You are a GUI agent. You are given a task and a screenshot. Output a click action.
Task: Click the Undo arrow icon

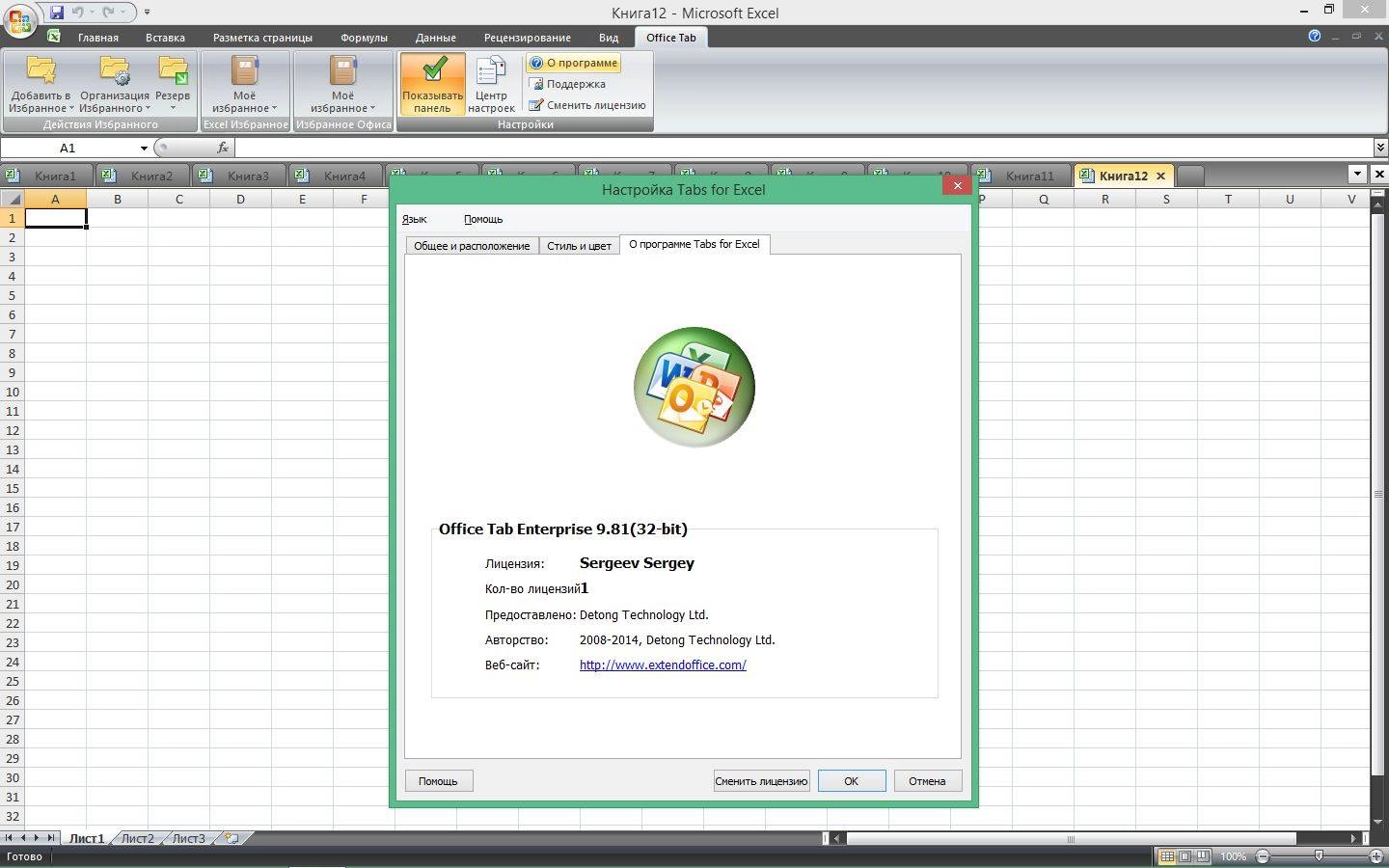coord(78,13)
